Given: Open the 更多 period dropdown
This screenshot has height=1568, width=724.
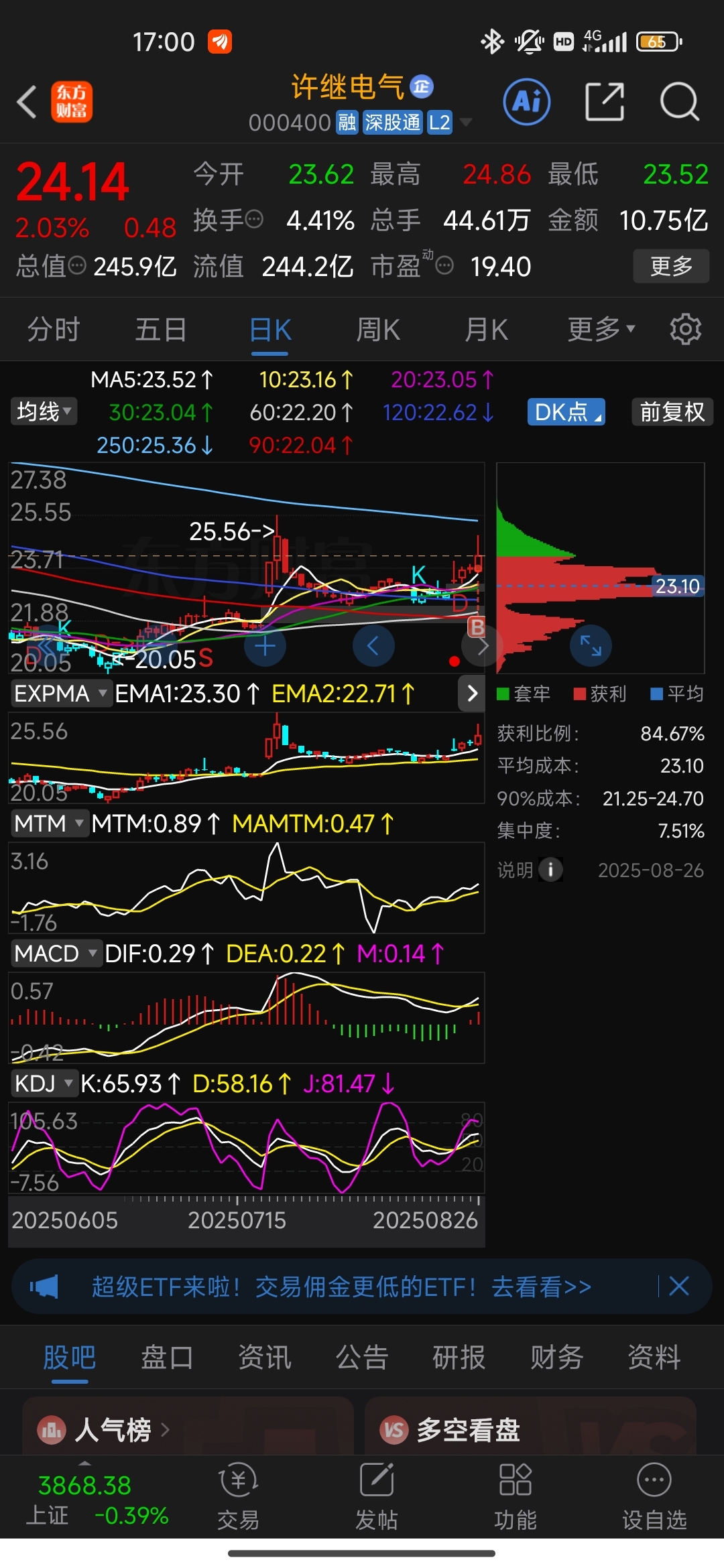Looking at the screenshot, I should pos(601,329).
